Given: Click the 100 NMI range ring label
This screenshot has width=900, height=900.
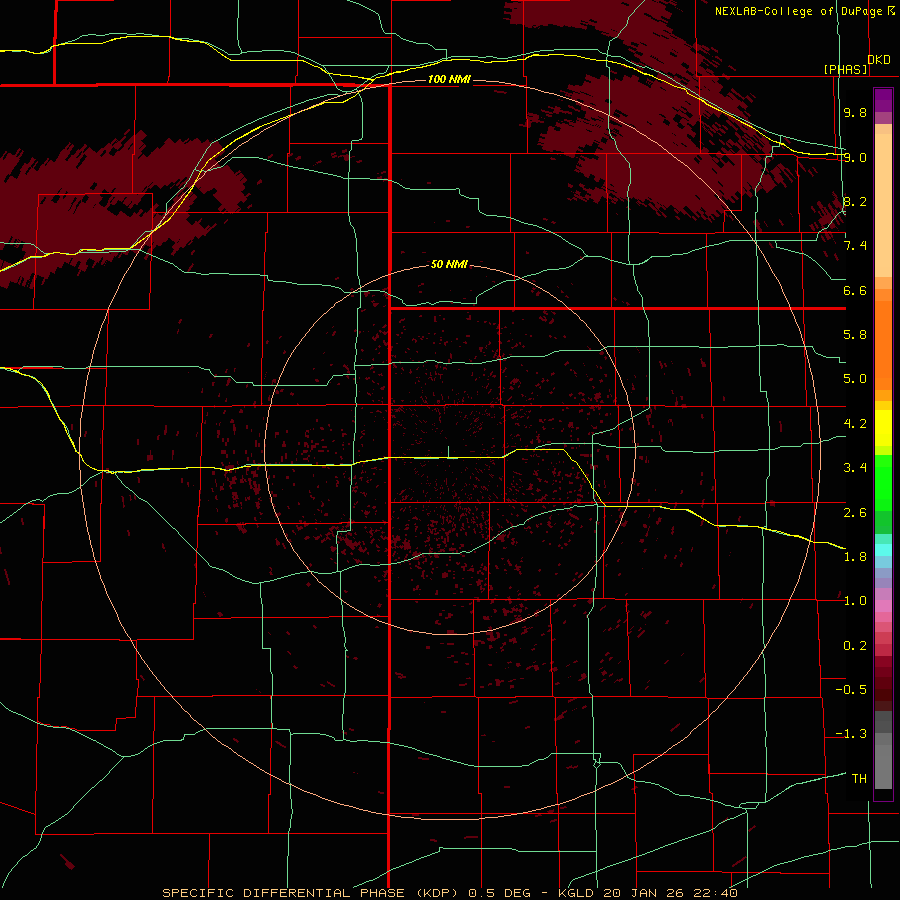Looking at the screenshot, I should coord(449,79).
